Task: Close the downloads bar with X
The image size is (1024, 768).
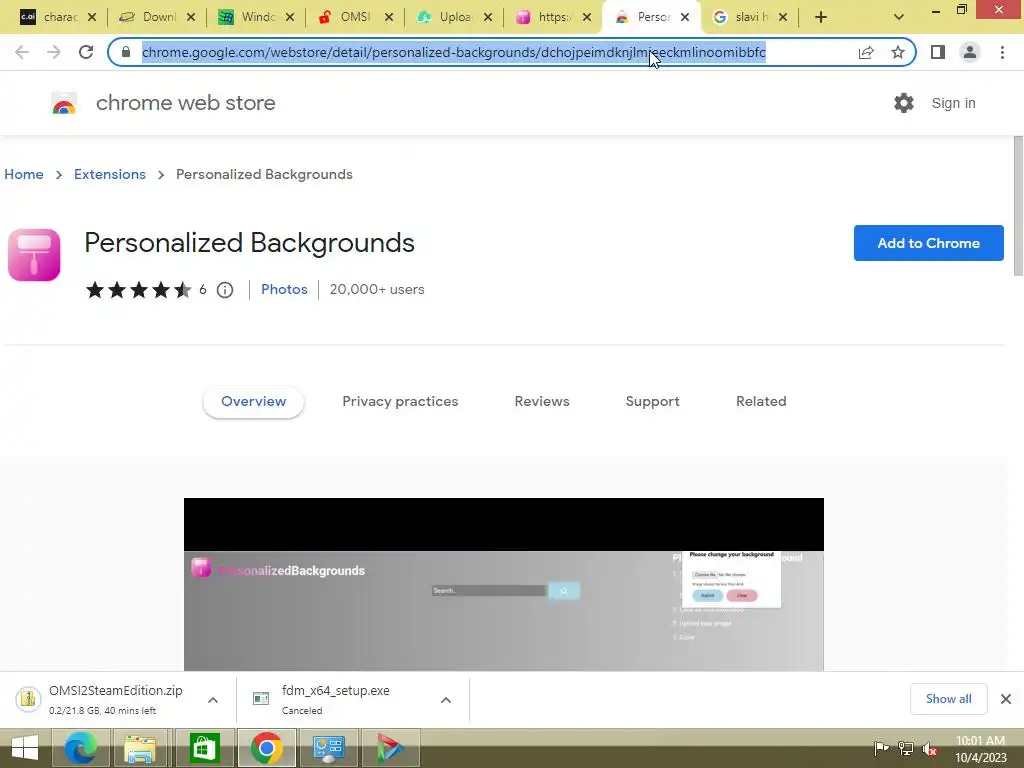Action: point(1006,699)
